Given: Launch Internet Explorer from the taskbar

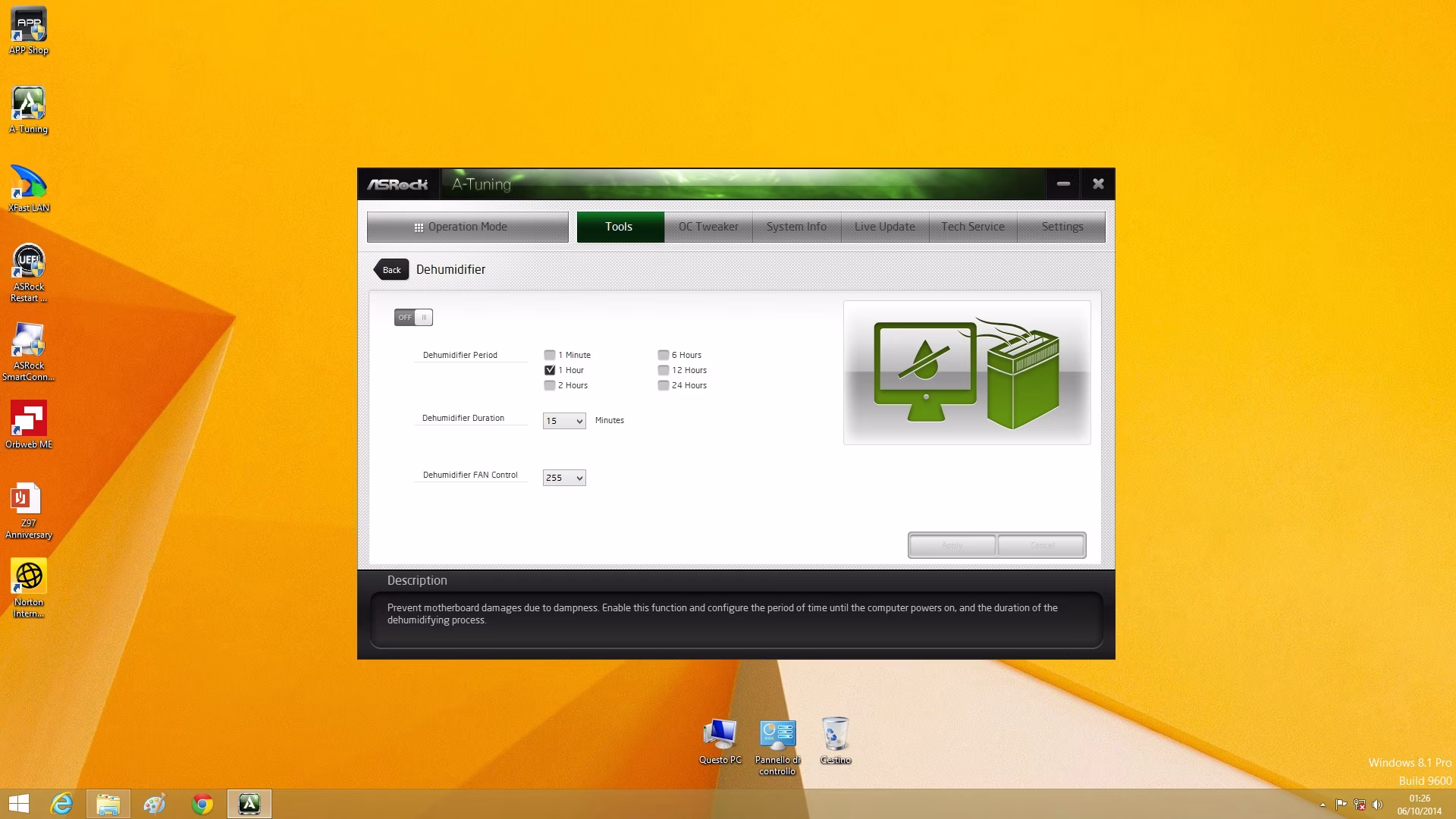Looking at the screenshot, I should 61,804.
